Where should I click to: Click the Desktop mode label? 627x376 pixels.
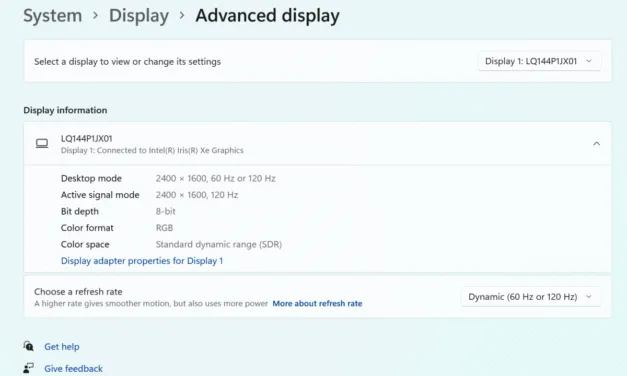pyautogui.click(x=91, y=178)
